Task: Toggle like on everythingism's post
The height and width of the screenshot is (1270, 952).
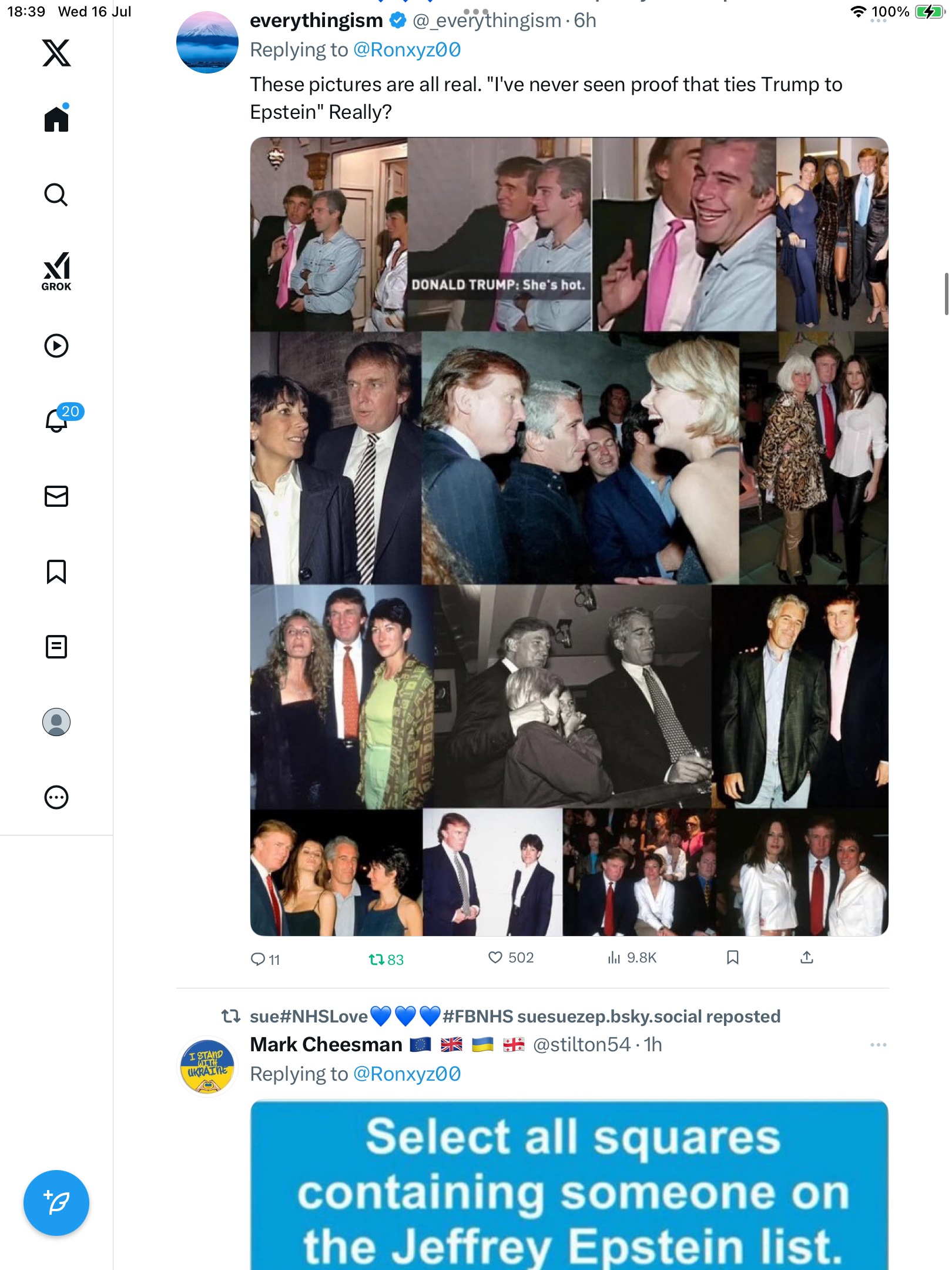Action: 511,958
